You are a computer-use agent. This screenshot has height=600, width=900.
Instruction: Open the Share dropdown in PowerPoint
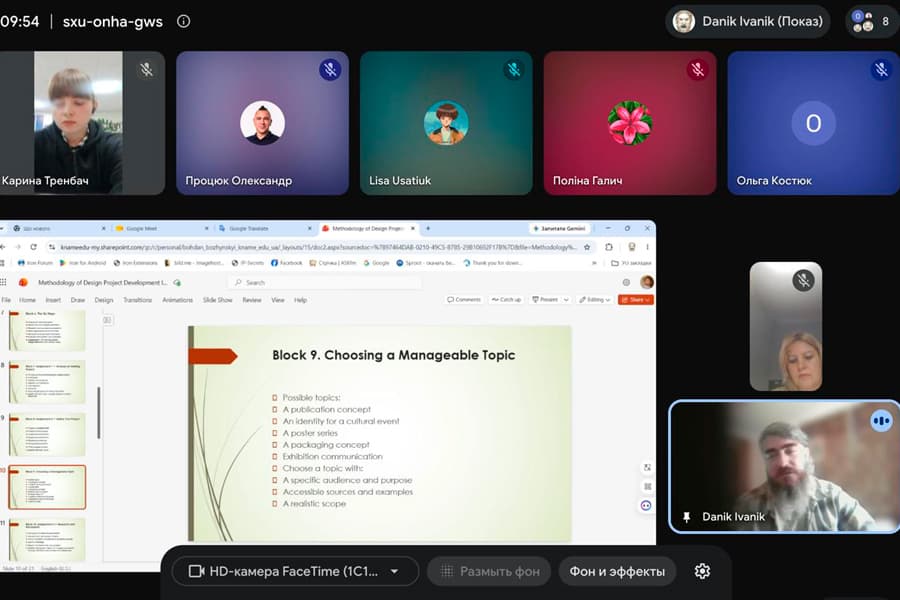[636, 300]
